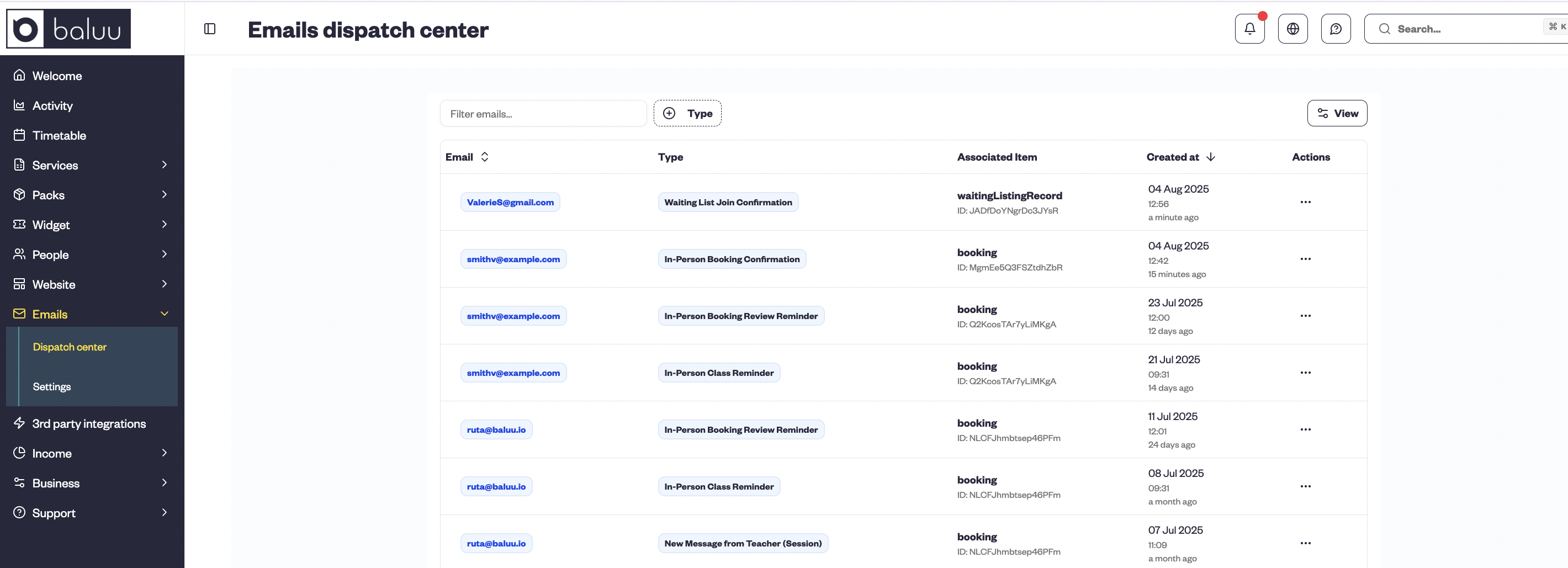Sort by Email column
This screenshot has width=1568, height=568.
(x=467, y=157)
